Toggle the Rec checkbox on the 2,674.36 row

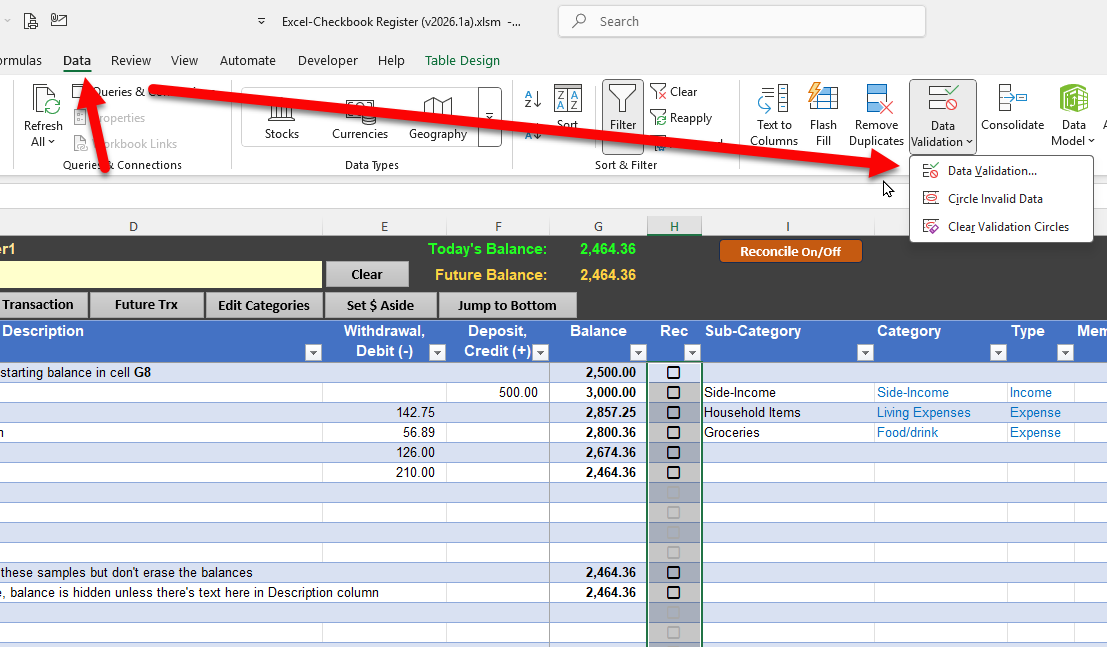tap(673, 453)
